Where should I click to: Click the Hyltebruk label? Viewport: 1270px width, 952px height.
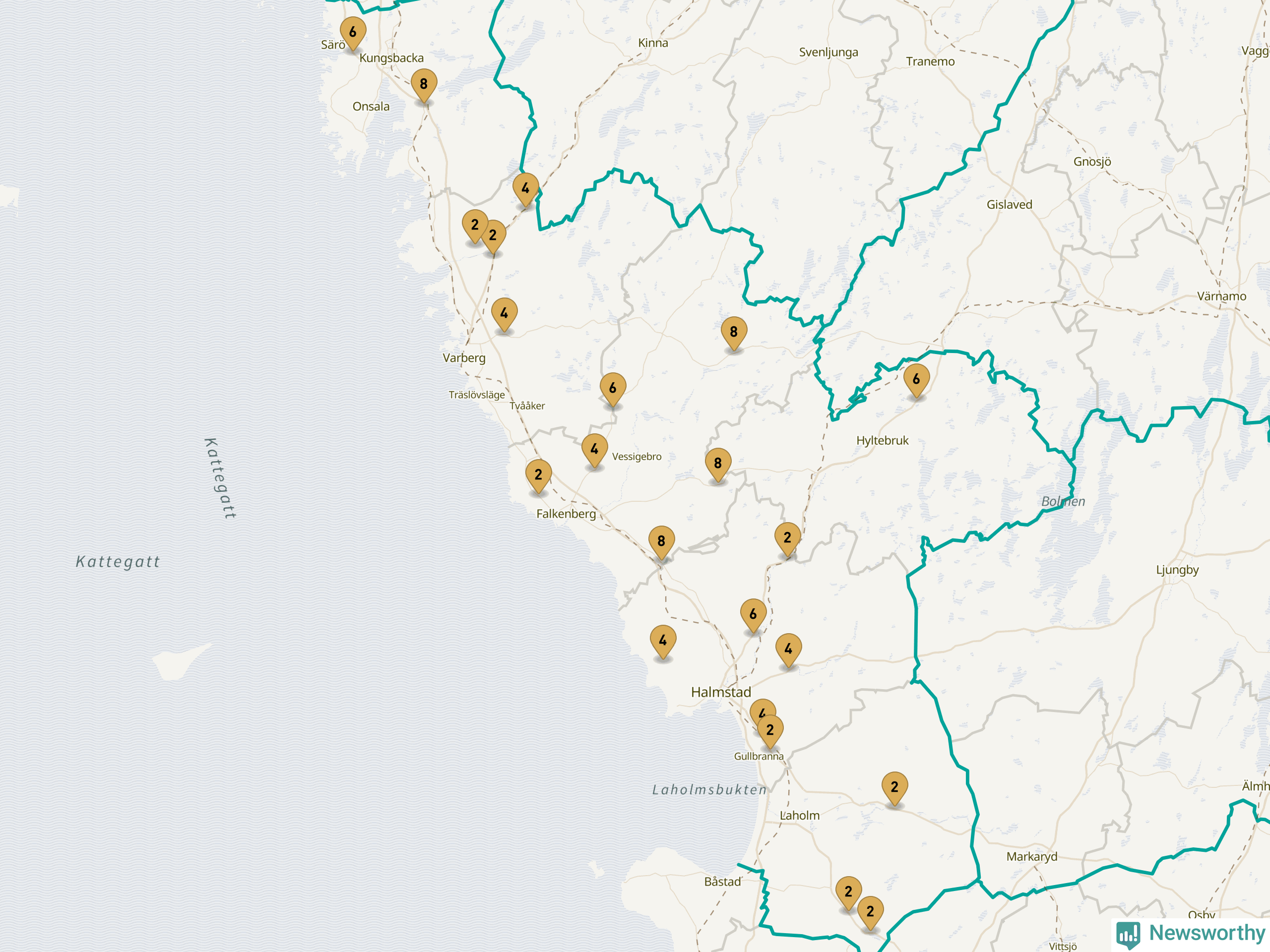click(883, 441)
